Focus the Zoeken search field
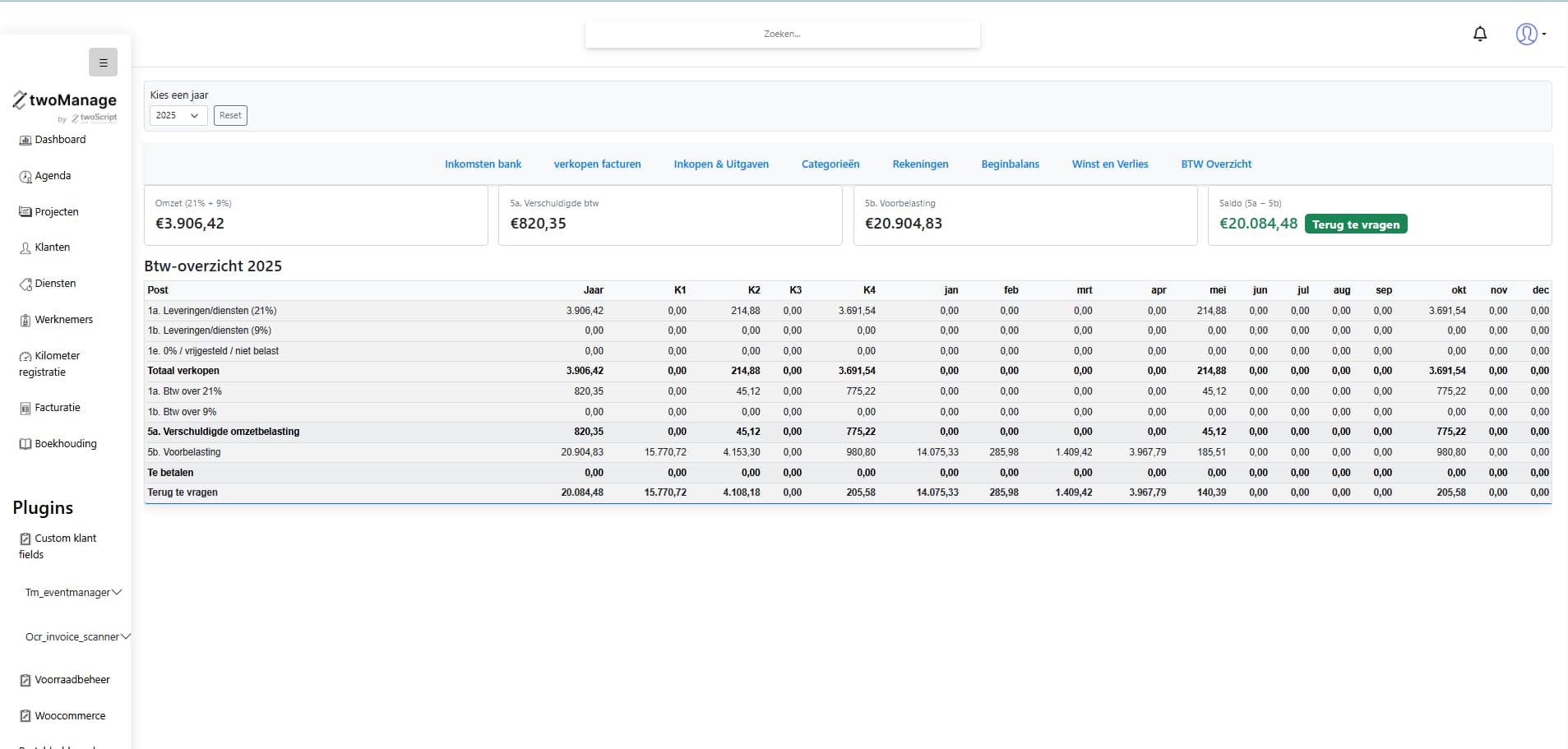 pyautogui.click(x=782, y=35)
